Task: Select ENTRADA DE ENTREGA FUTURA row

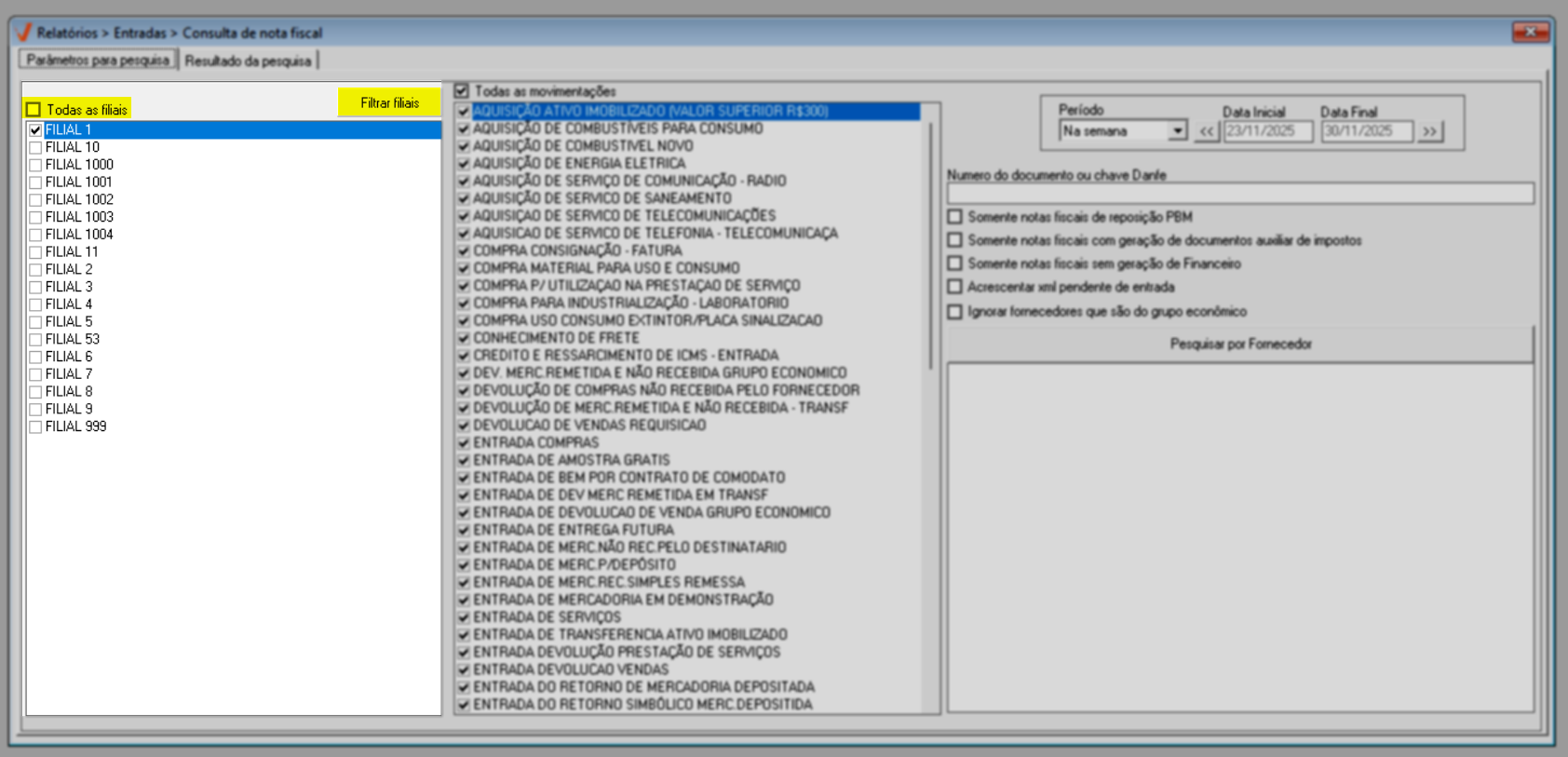Action: coord(574,530)
